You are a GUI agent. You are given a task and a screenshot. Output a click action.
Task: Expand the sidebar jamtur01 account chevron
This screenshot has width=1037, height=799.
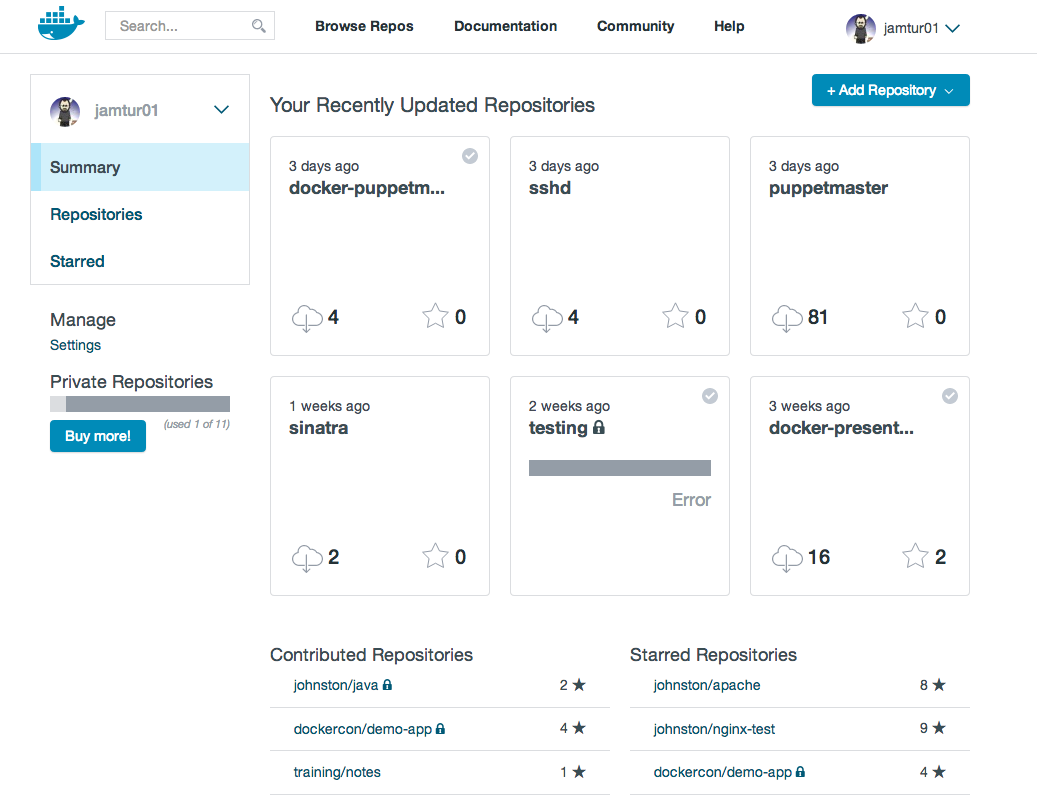[x=222, y=110]
